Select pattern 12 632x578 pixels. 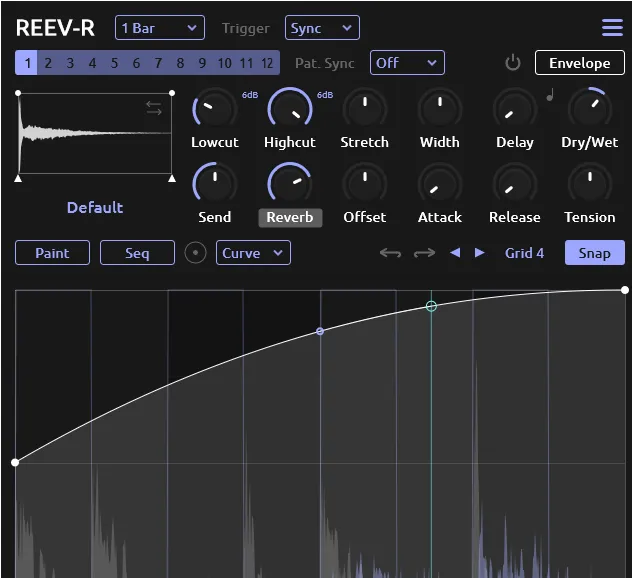(x=268, y=63)
